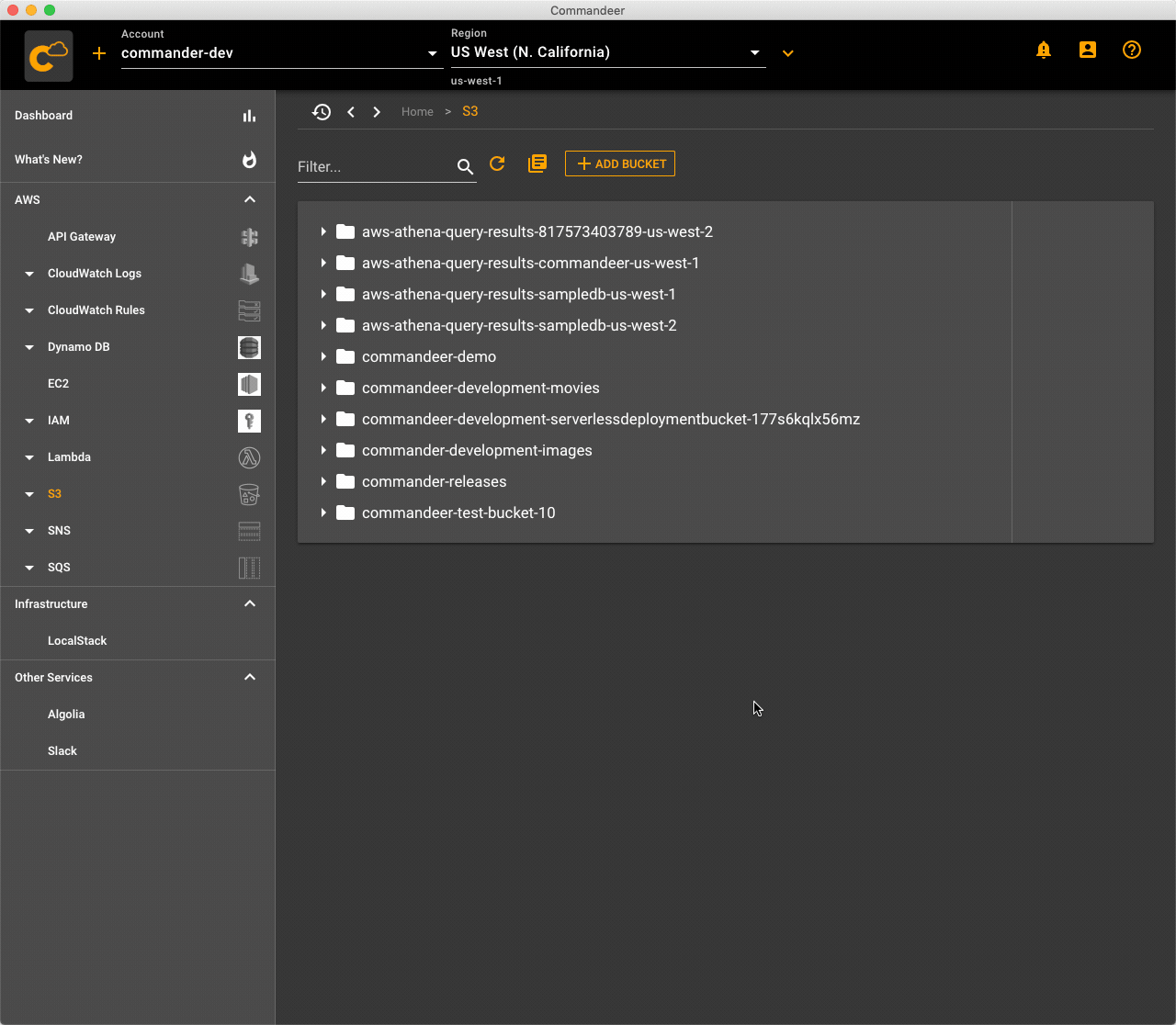The image size is (1176, 1025).
Task: Click the CloudWatch Logs service icon
Action: (249, 274)
